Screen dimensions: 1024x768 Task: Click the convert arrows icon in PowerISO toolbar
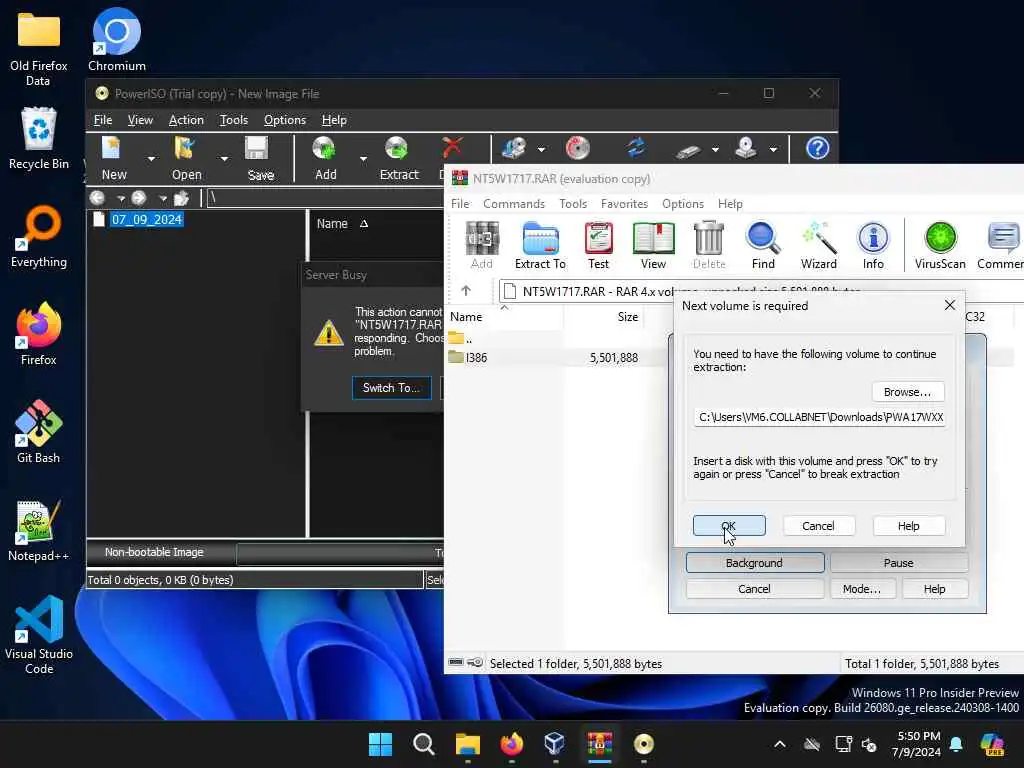coord(636,148)
